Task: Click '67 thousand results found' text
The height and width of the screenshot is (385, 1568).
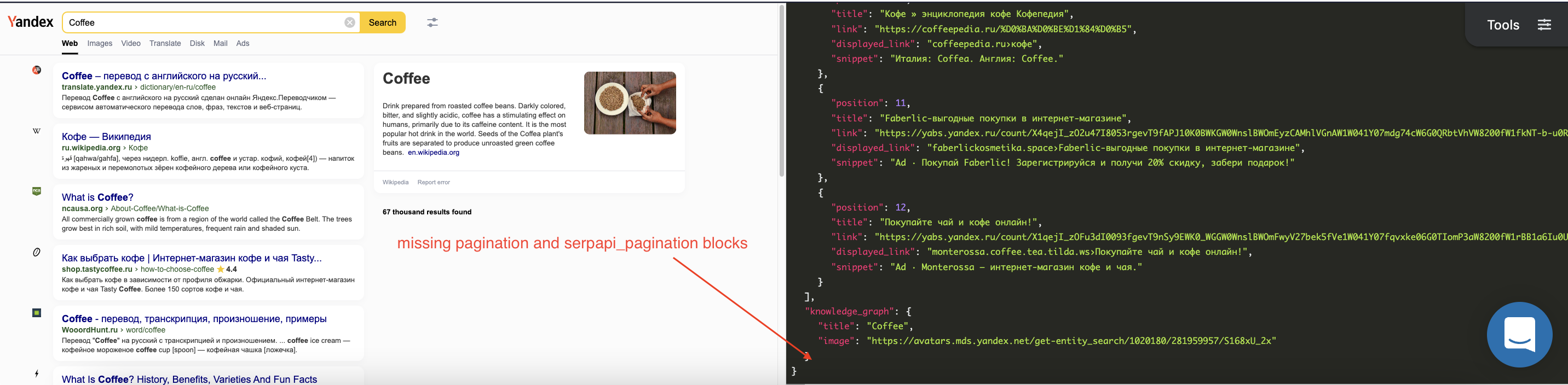Action: pos(426,212)
